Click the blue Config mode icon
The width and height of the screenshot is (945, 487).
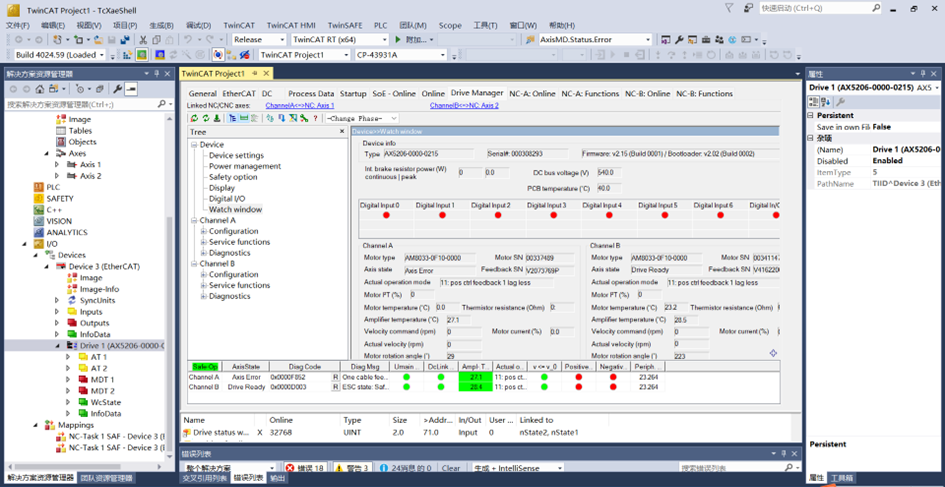(160, 55)
